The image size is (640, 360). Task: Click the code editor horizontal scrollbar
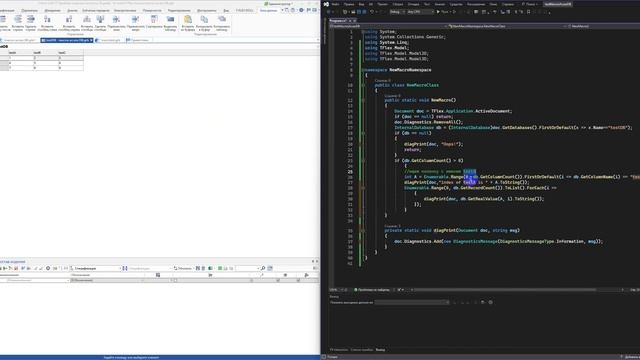506,290
